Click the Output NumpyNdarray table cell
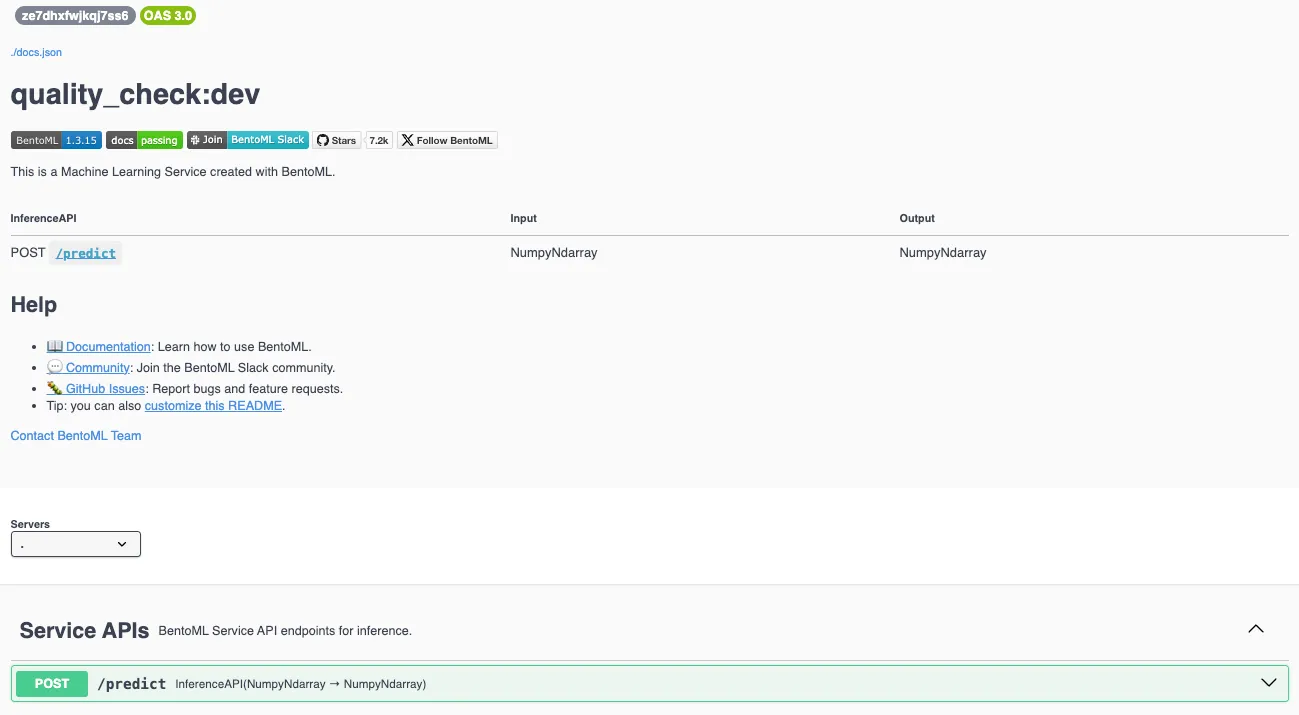 pos(943,253)
